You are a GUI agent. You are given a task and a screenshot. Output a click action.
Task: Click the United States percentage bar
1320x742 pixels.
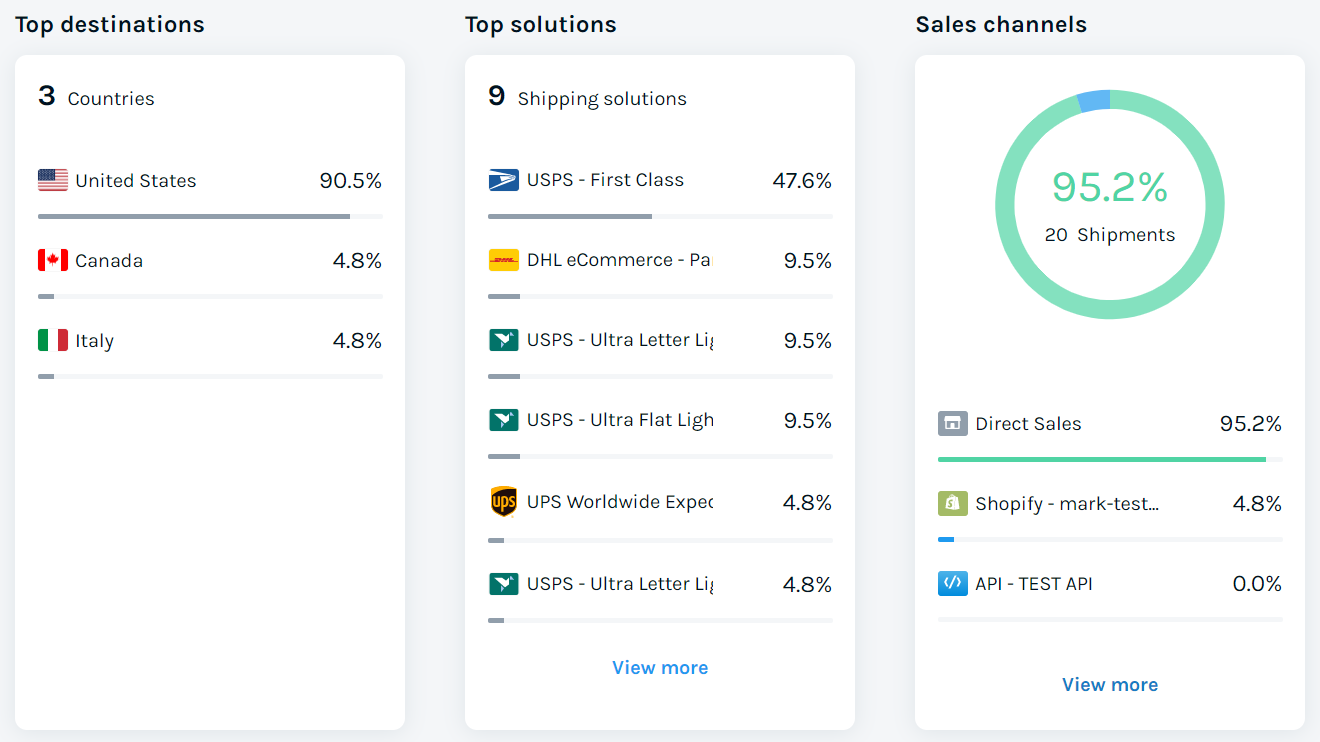point(194,216)
